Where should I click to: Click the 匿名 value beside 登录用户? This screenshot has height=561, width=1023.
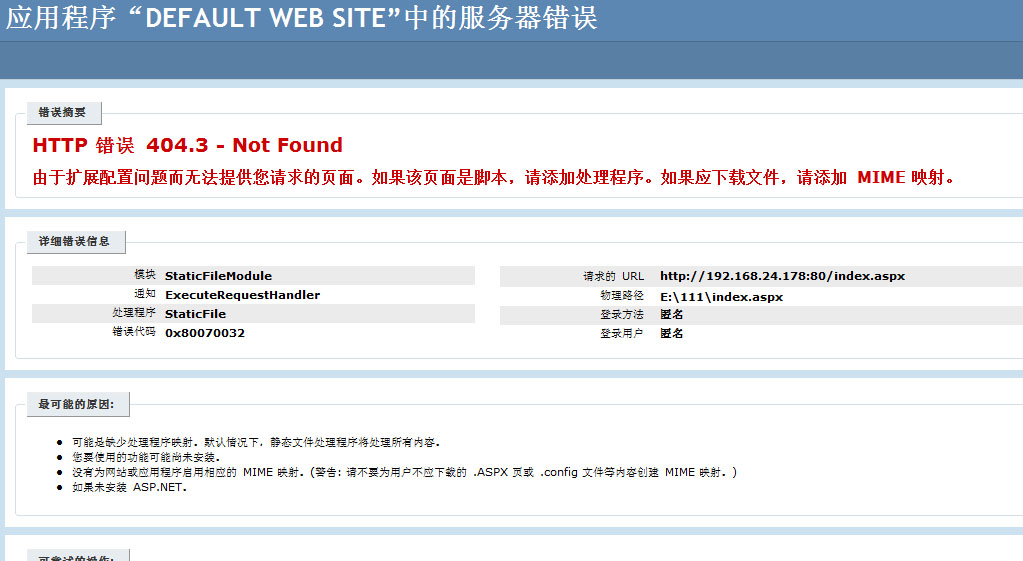coord(671,333)
